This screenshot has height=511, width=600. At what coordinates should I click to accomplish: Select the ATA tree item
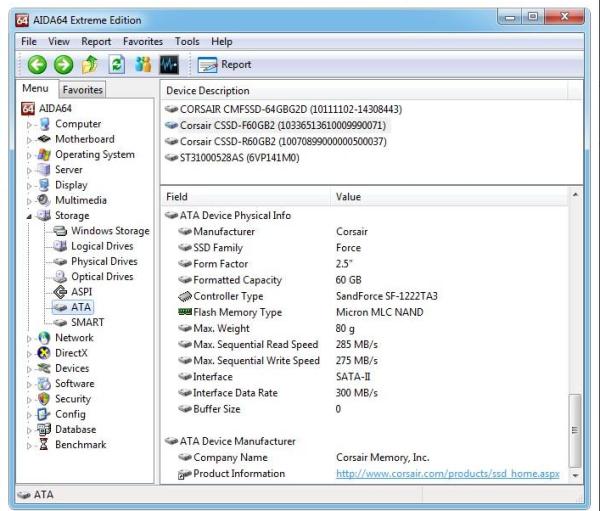tap(73, 307)
